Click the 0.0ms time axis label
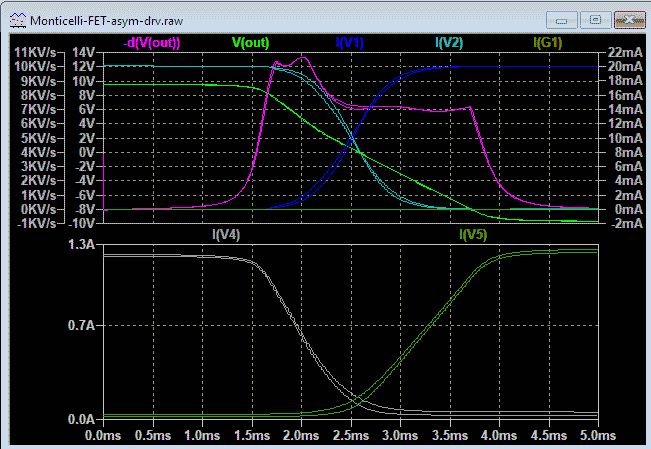This screenshot has height=449, width=651. pyautogui.click(x=103, y=436)
